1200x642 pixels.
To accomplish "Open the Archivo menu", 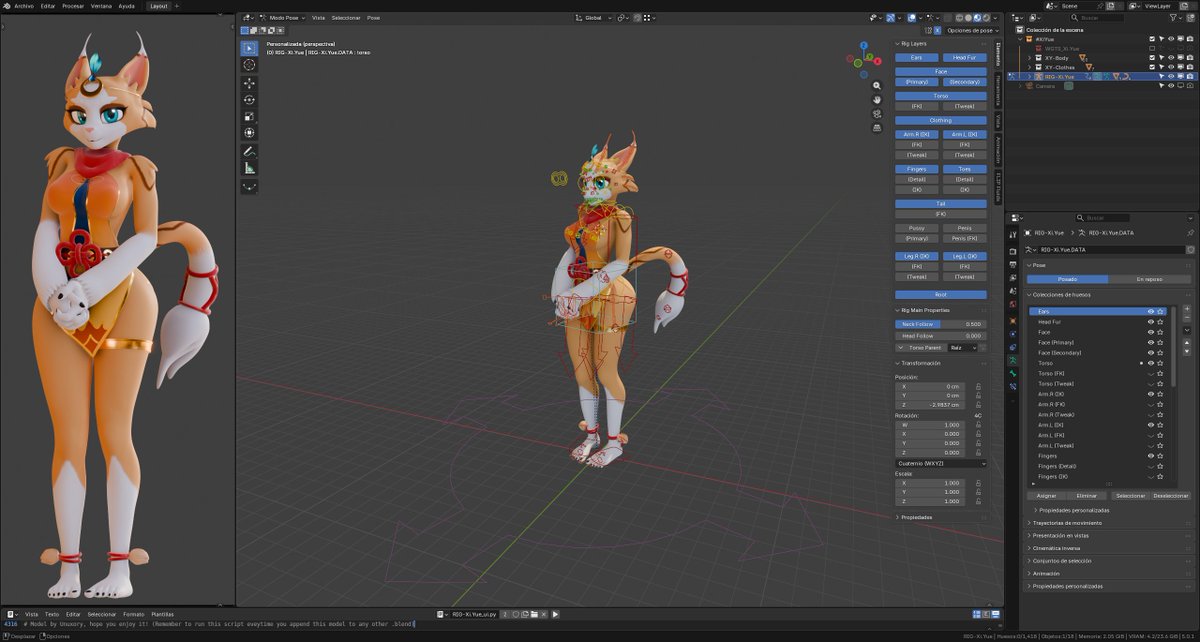I will click(24, 5).
